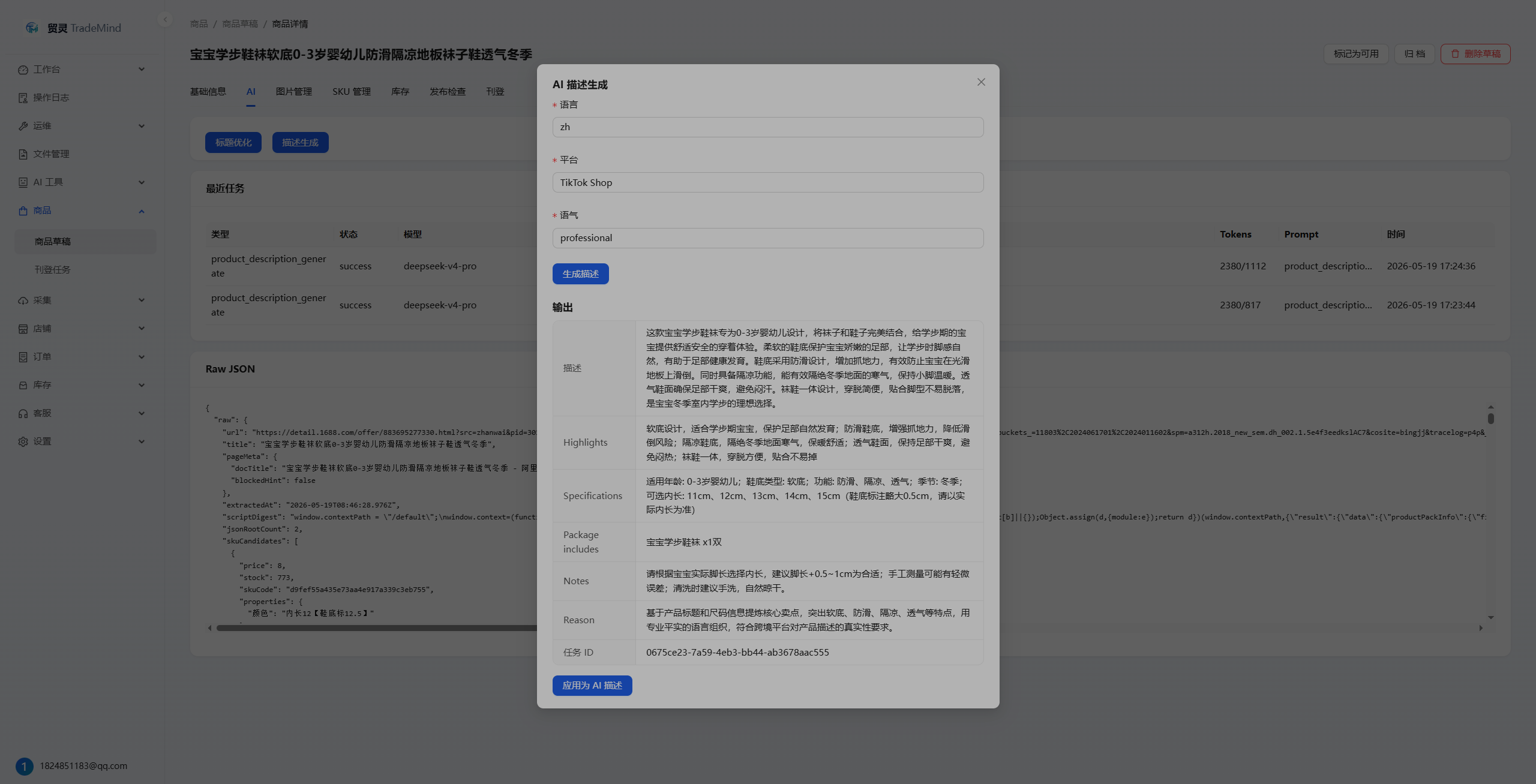This screenshot has width=1536, height=784.
Task: Click the task ID 0675ce23-7a59-4eb3-bb44-ab3678aac555
Action: (737, 653)
